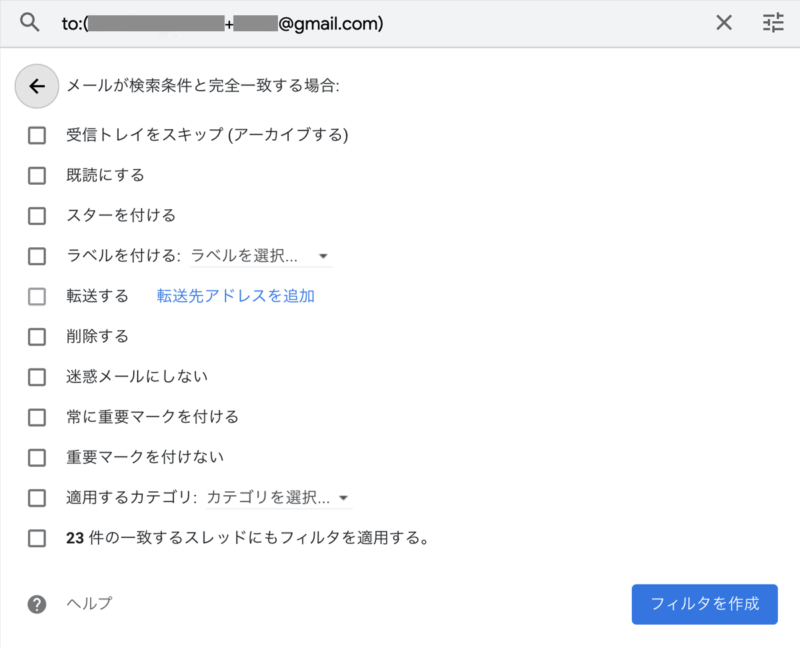Enable 受信トレイをスキップ checkbox

[x=37, y=135]
